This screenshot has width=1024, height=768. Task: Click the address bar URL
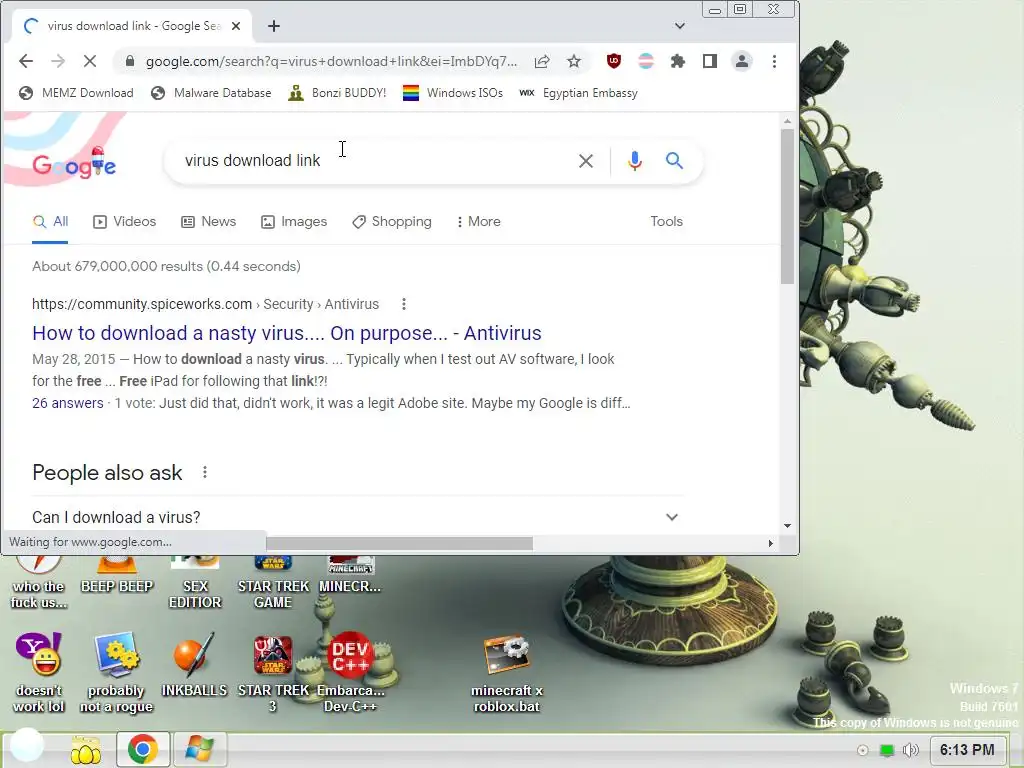point(331,61)
